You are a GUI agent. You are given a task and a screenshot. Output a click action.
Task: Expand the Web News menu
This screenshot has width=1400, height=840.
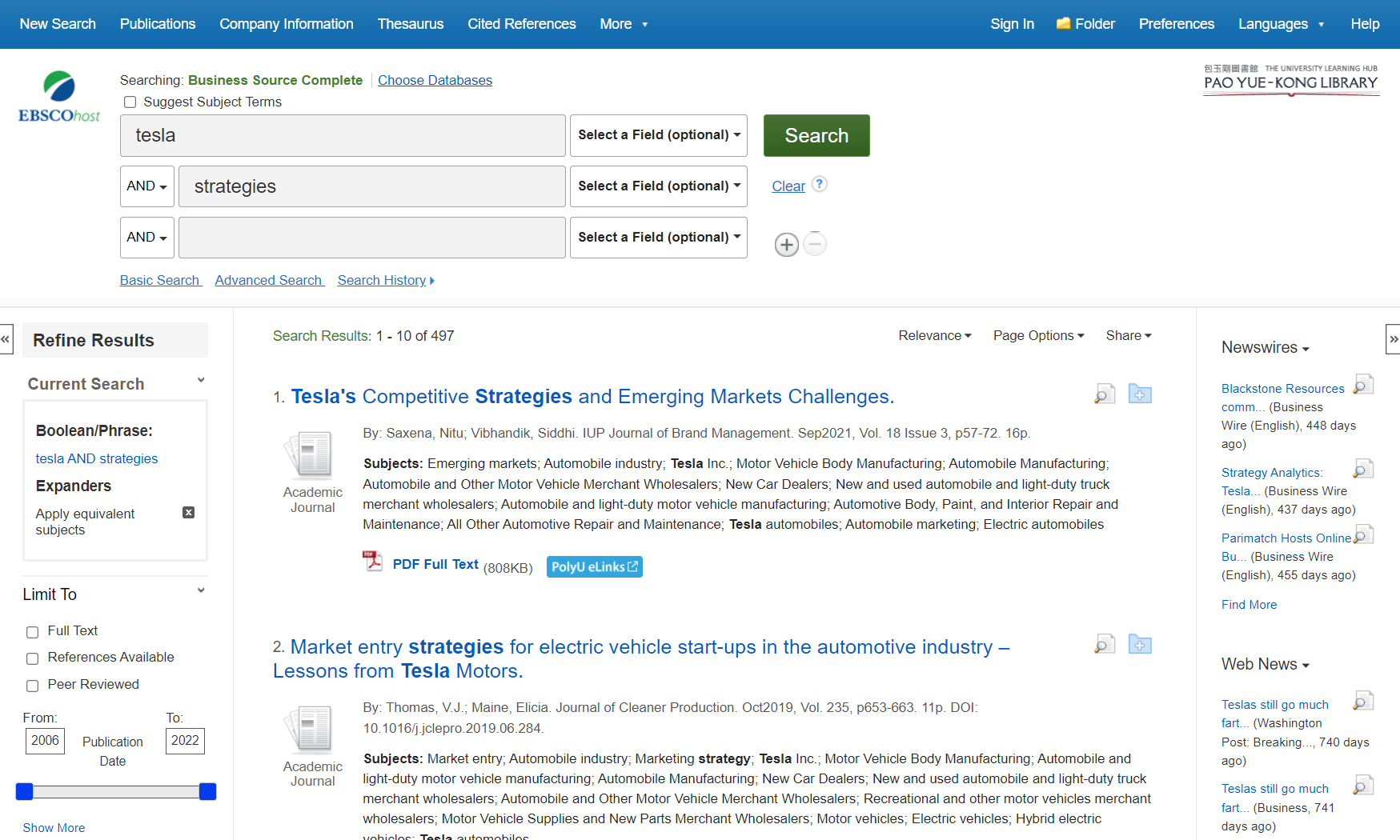click(1266, 664)
